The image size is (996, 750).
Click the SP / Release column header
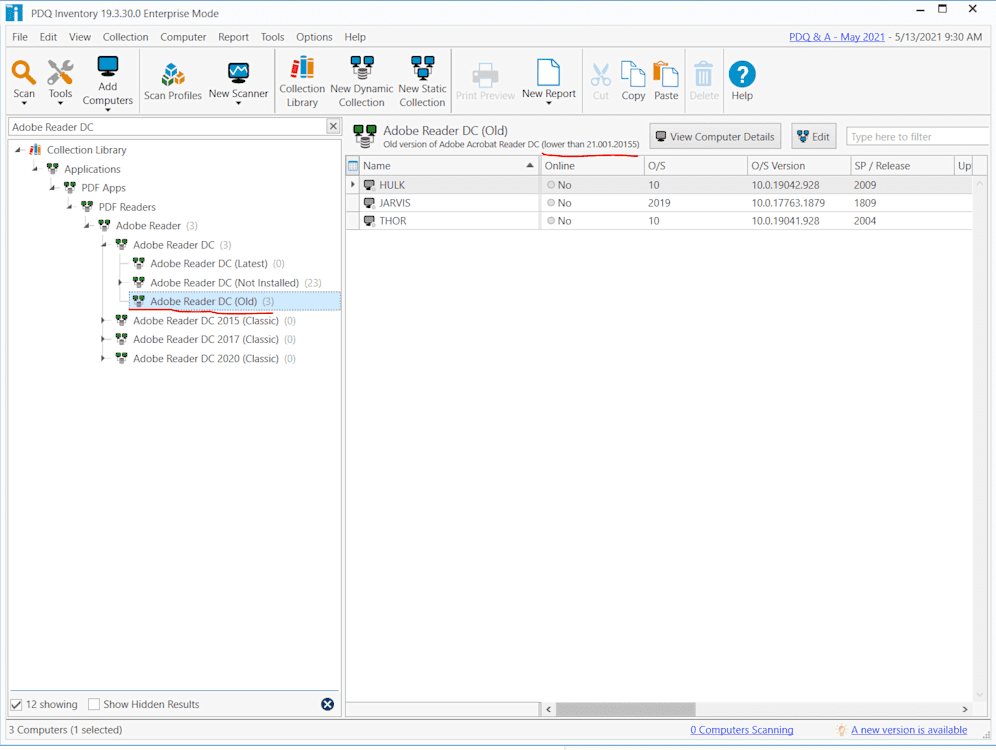pos(901,166)
